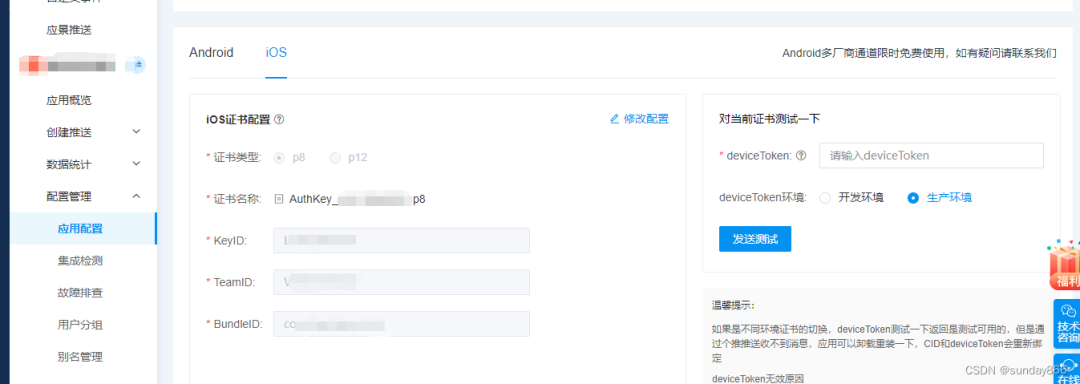Collapse the 配置管理 menu chevron

(x=136, y=196)
